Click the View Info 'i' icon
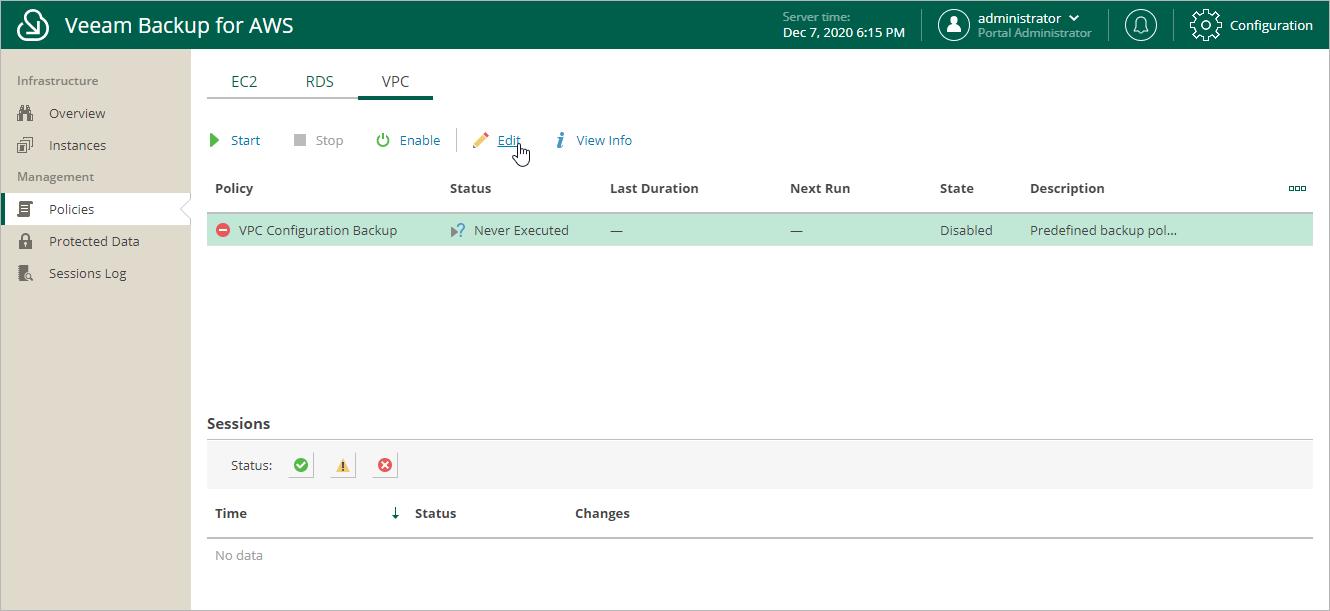The height and width of the screenshot is (611, 1330). 561,140
